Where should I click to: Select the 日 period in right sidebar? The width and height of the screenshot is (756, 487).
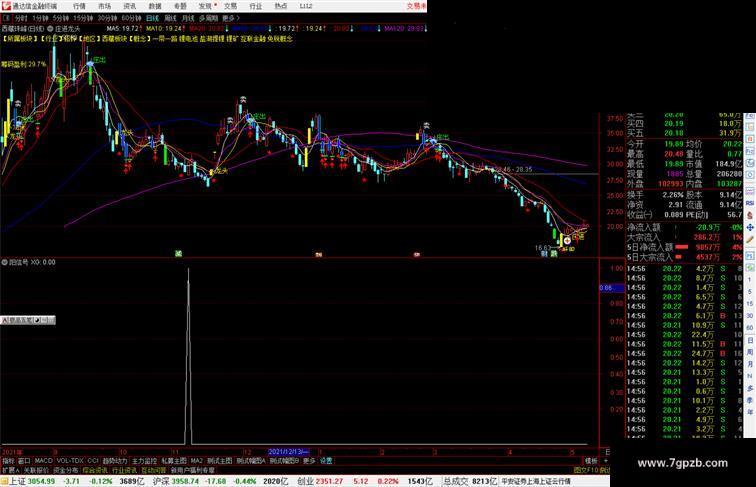pyautogui.click(x=750, y=340)
